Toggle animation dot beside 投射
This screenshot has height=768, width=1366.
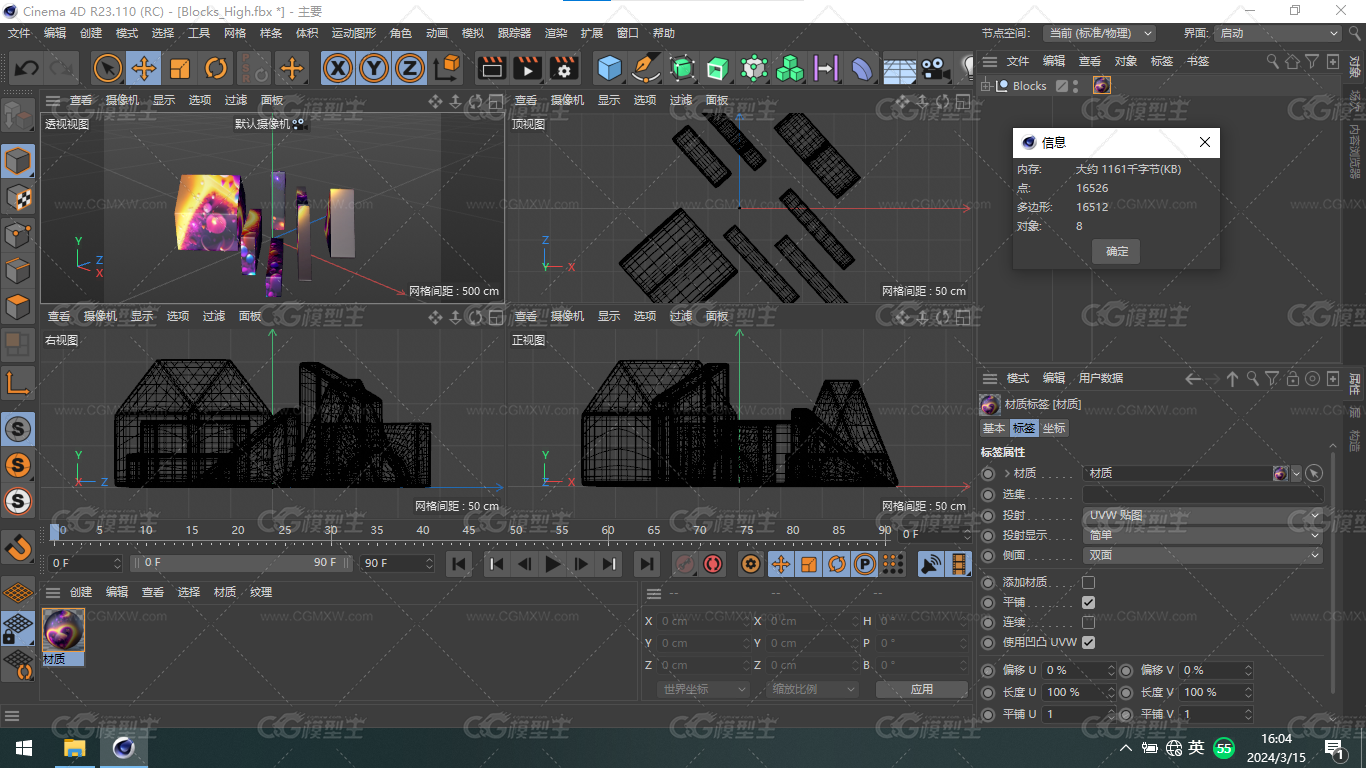click(x=988, y=515)
